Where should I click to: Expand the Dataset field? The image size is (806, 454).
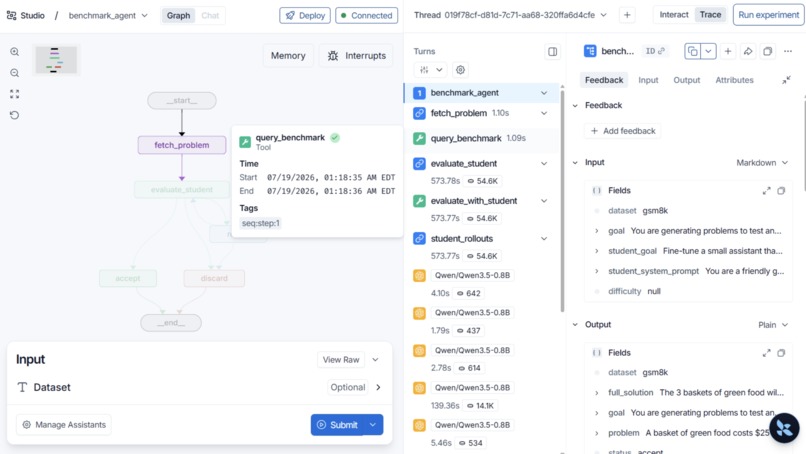[x=378, y=387]
